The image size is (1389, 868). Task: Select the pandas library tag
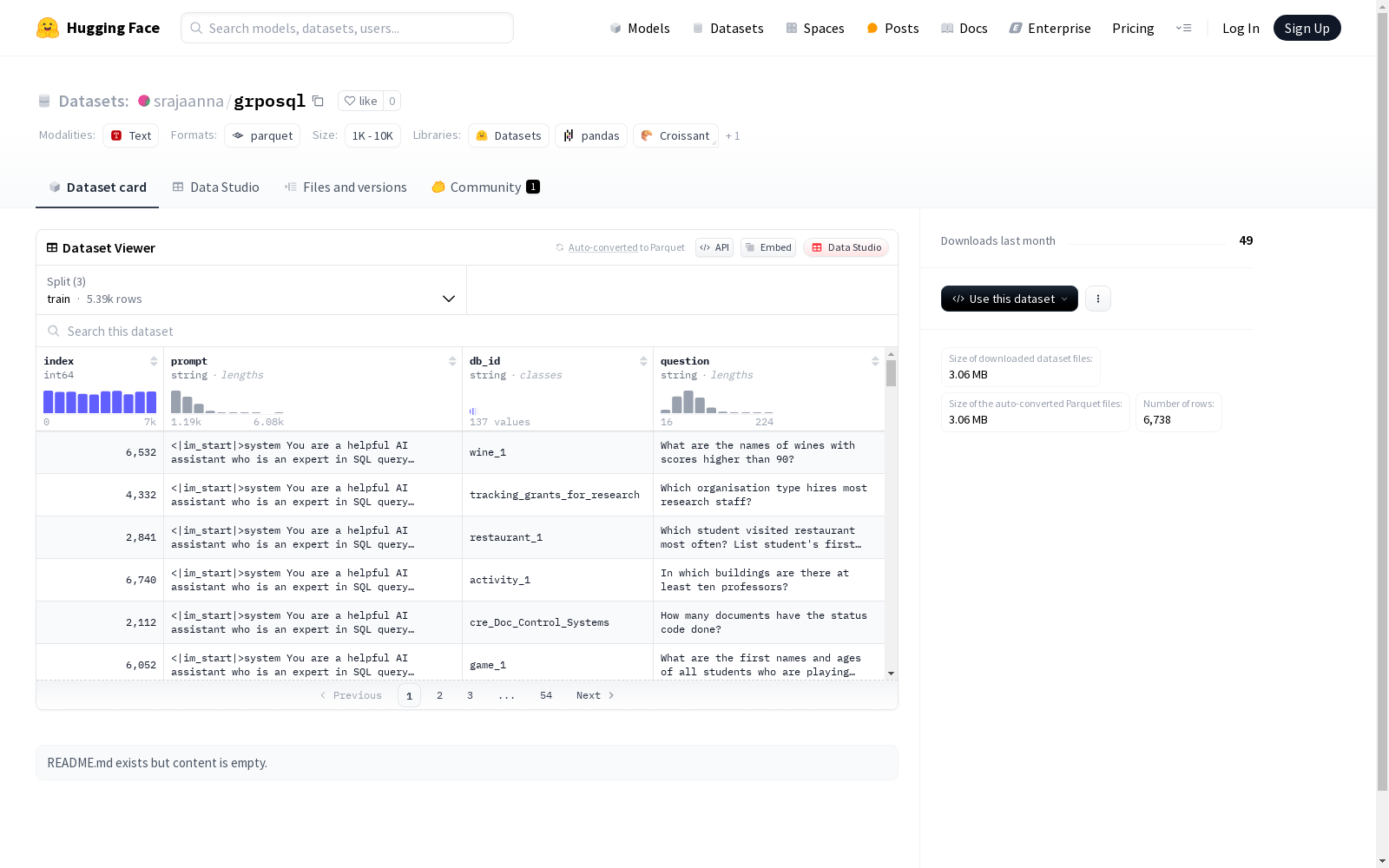(591, 135)
